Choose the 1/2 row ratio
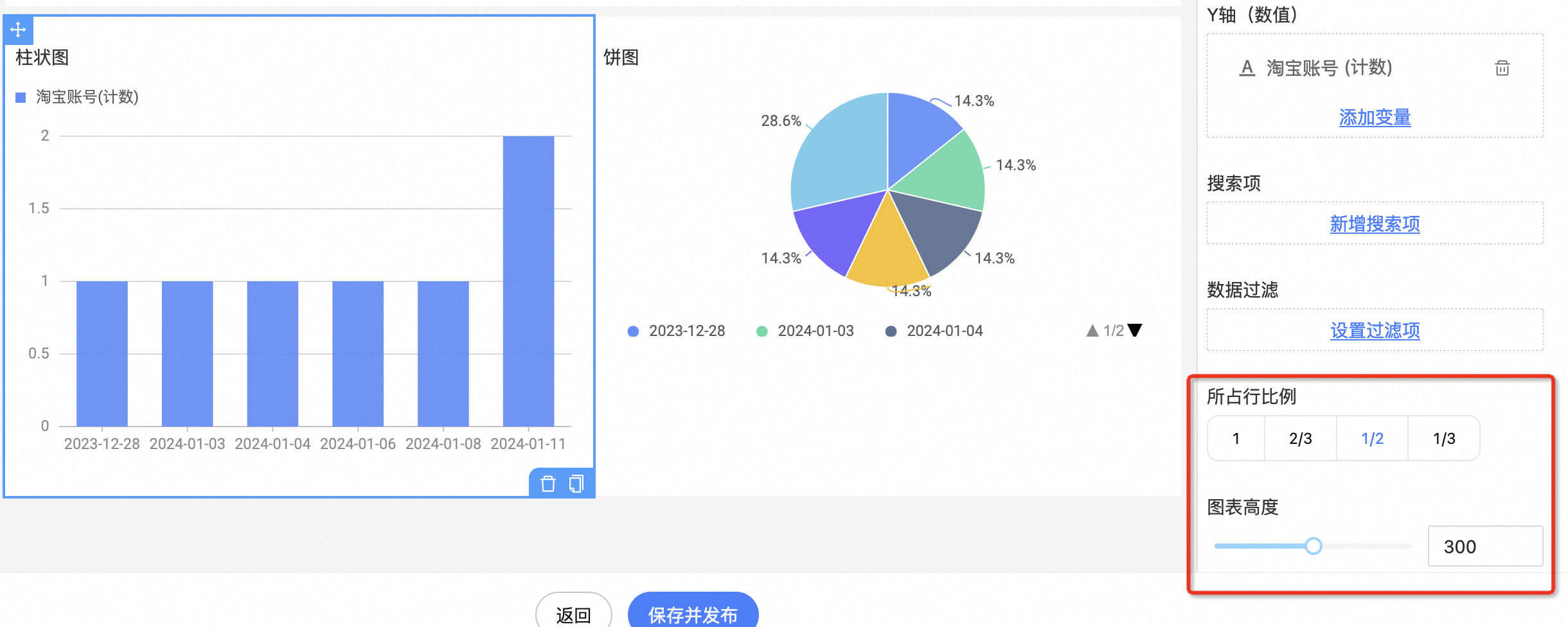Screen dimensions: 1568x627 1372,439
